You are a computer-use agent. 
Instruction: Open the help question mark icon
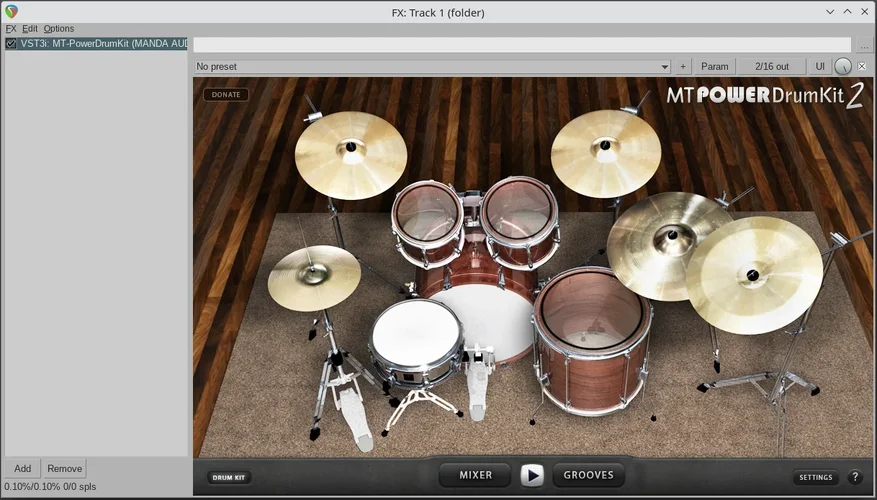coord(855,478)
